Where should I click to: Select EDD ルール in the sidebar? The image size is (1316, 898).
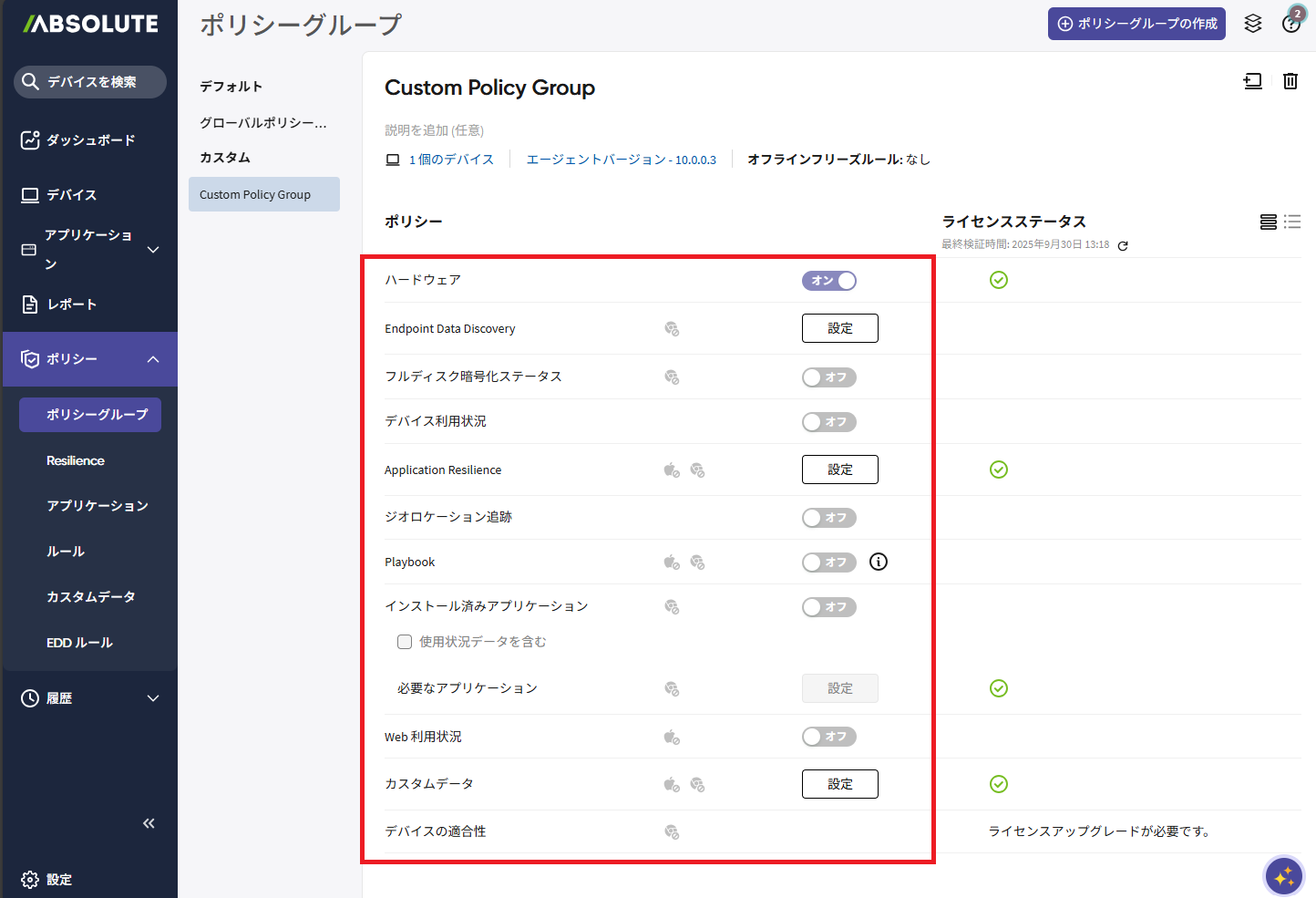pos(79,643)
